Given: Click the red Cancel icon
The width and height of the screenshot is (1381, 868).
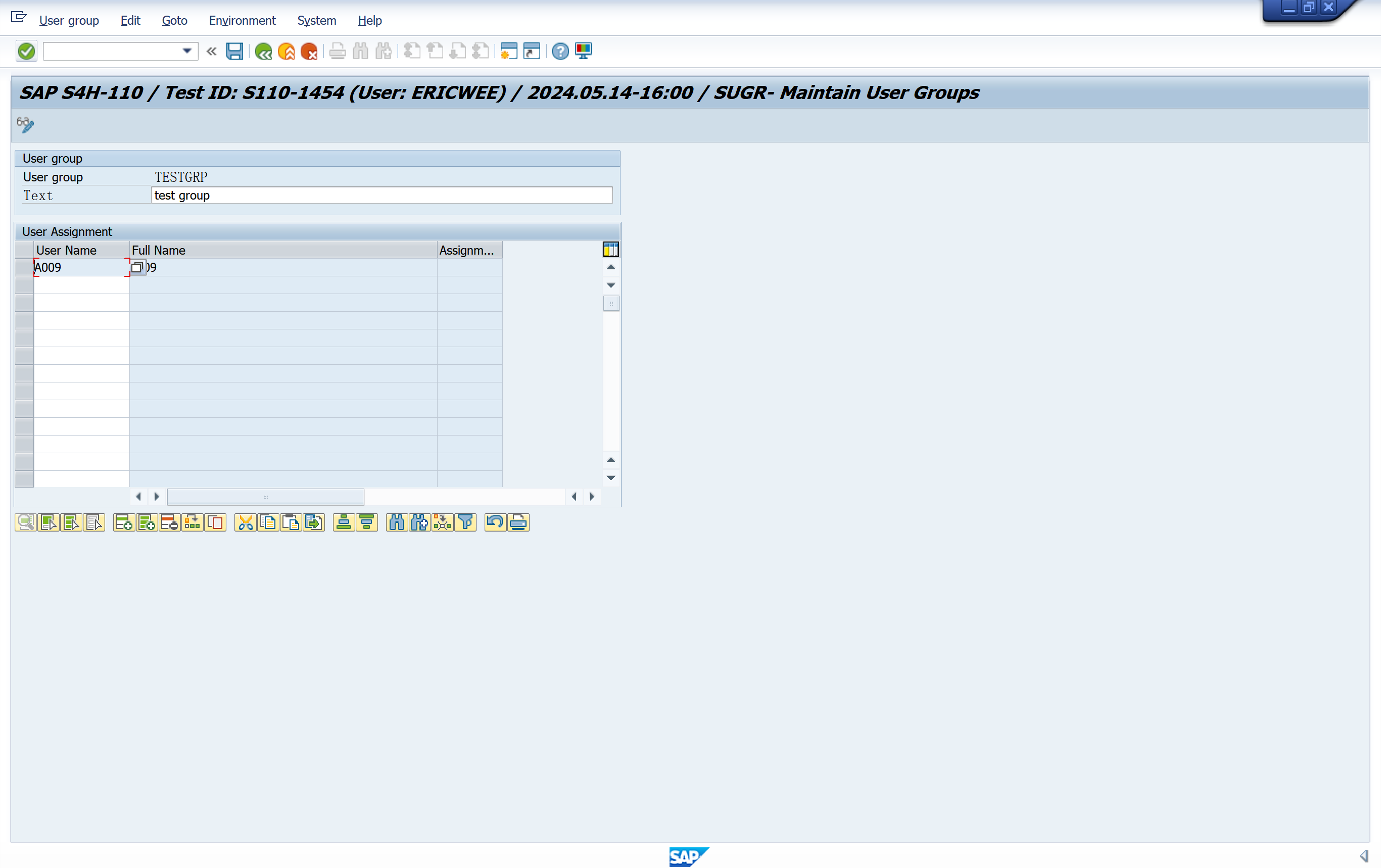Looking at the screenshot, I should click(x=309, y=51).
